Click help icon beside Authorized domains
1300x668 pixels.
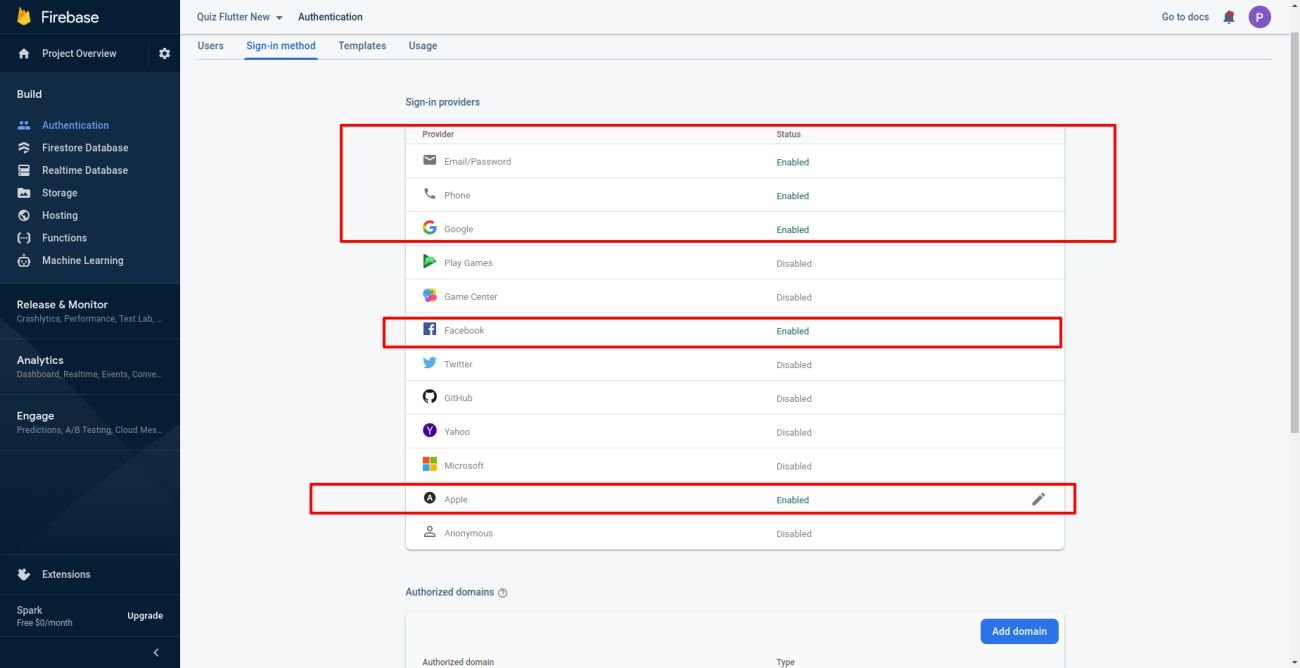[x=503, y=593]
